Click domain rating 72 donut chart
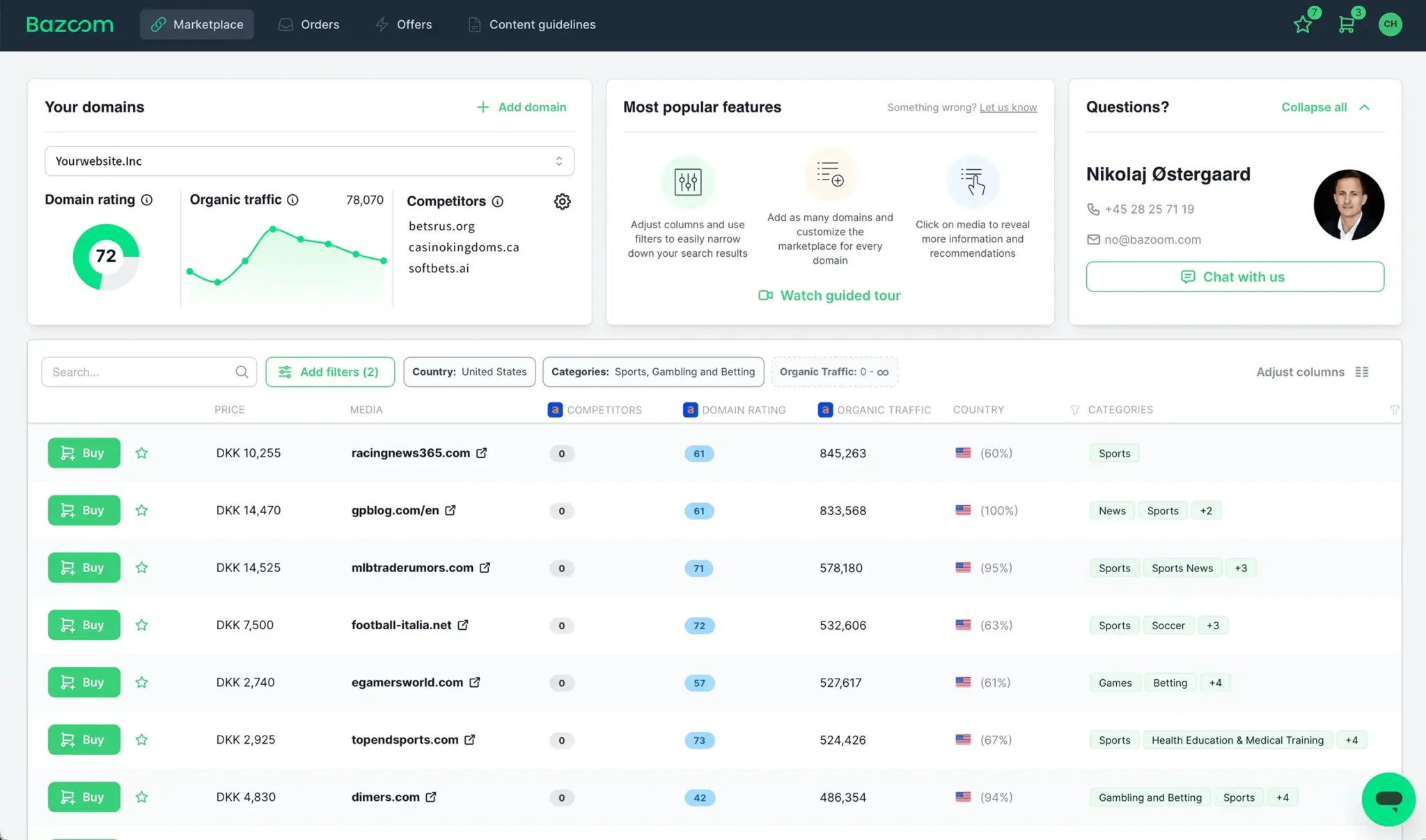The image size is (1426, 840). pyautogui.click(x=106, y=257)
